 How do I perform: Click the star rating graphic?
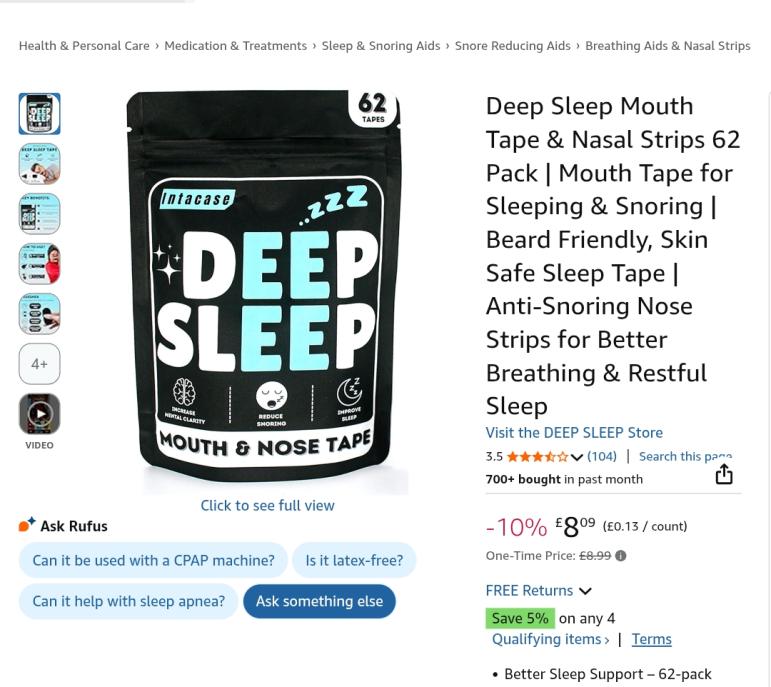pos(537,457)
